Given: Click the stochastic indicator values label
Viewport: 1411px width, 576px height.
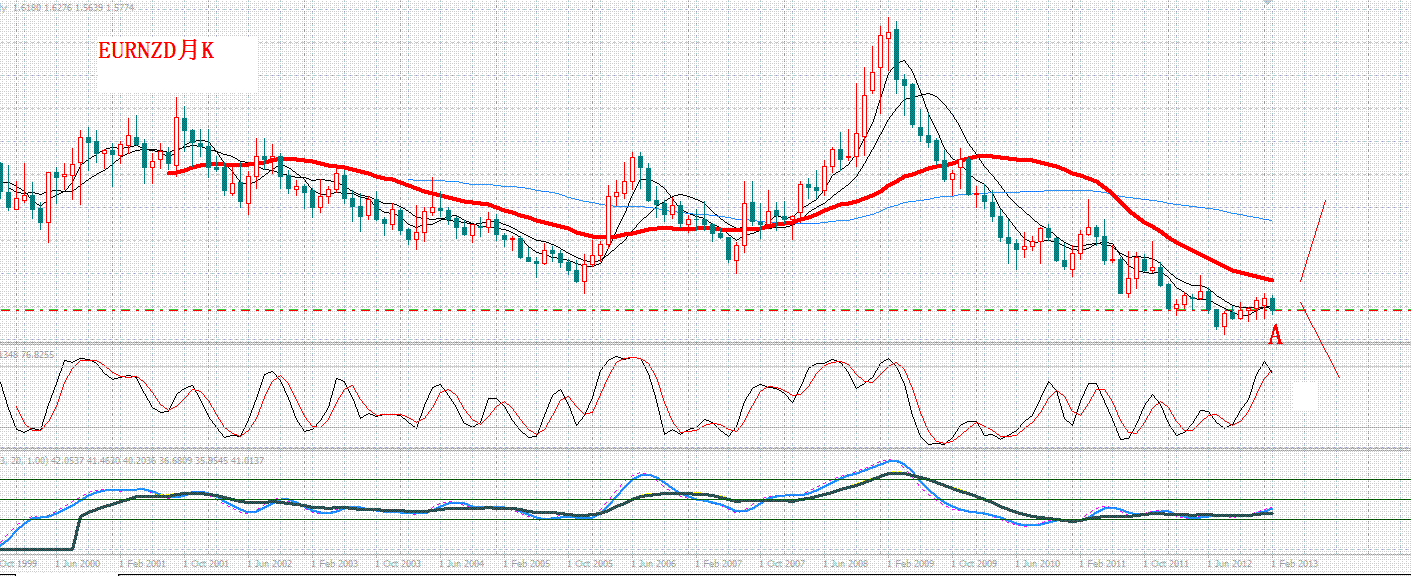Looking at the screenshot, I should (27, 354).
